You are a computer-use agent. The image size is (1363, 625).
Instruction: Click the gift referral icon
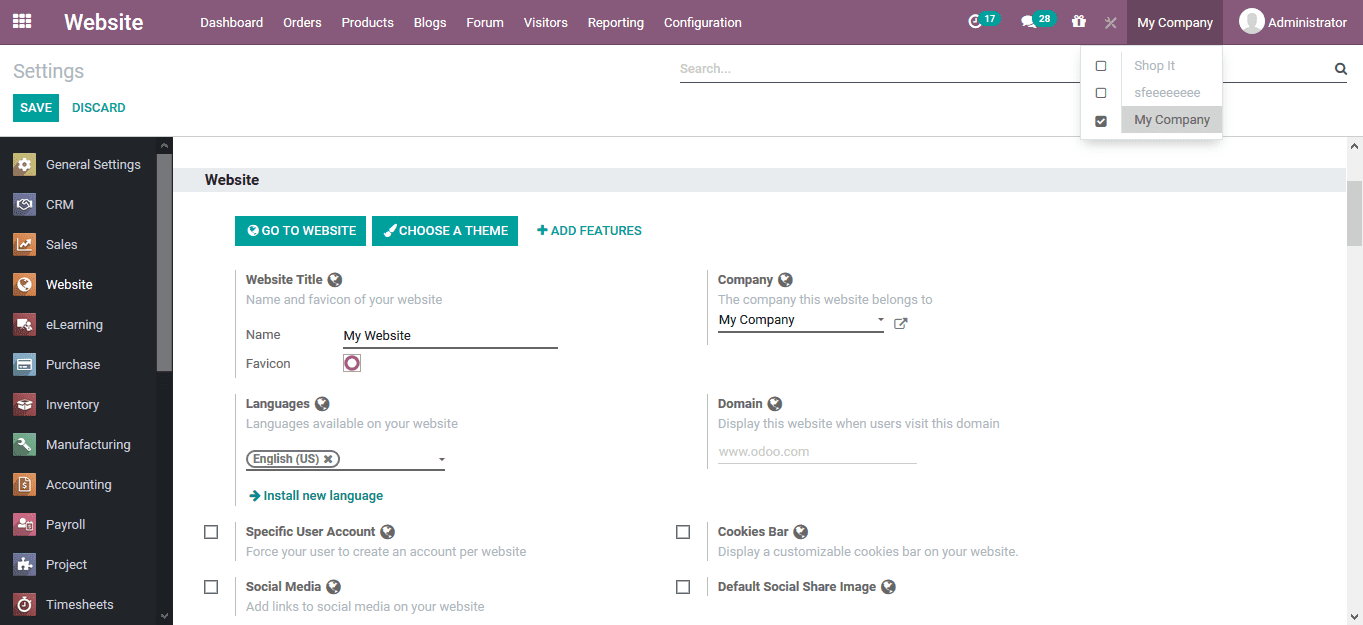click(1078, 21)
